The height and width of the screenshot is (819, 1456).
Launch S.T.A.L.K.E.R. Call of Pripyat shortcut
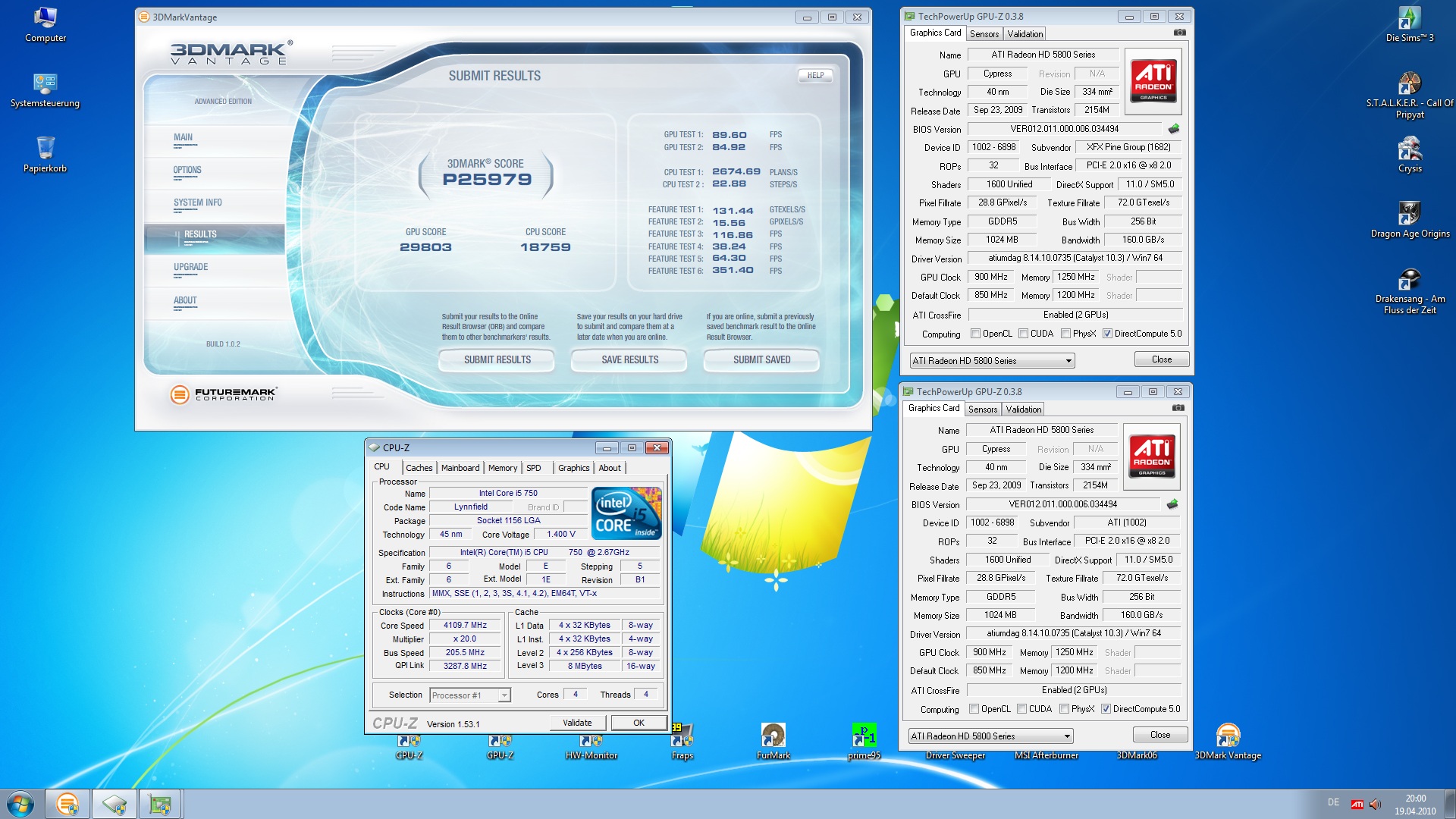click(1410, 95)
